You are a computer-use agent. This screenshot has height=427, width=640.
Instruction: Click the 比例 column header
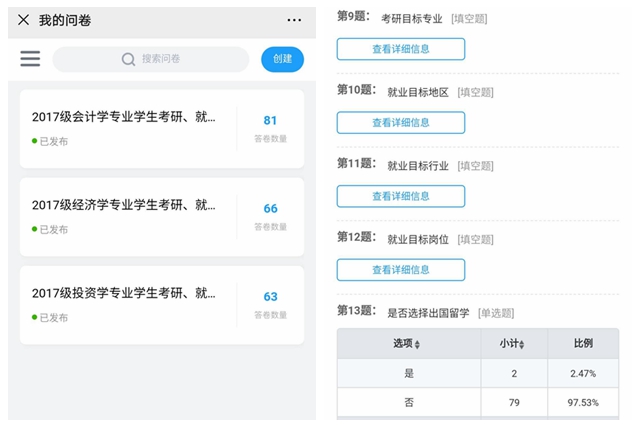[582, 344]
